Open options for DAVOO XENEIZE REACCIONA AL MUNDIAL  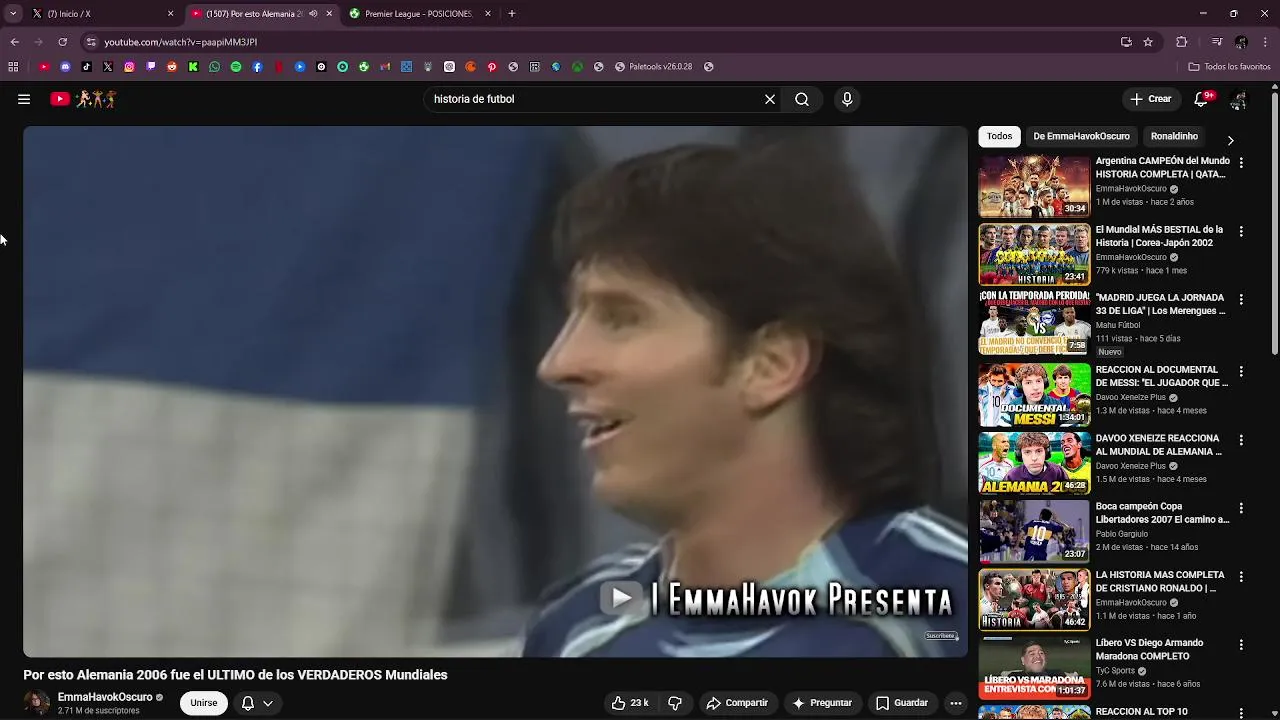[x=1241, y=440]
